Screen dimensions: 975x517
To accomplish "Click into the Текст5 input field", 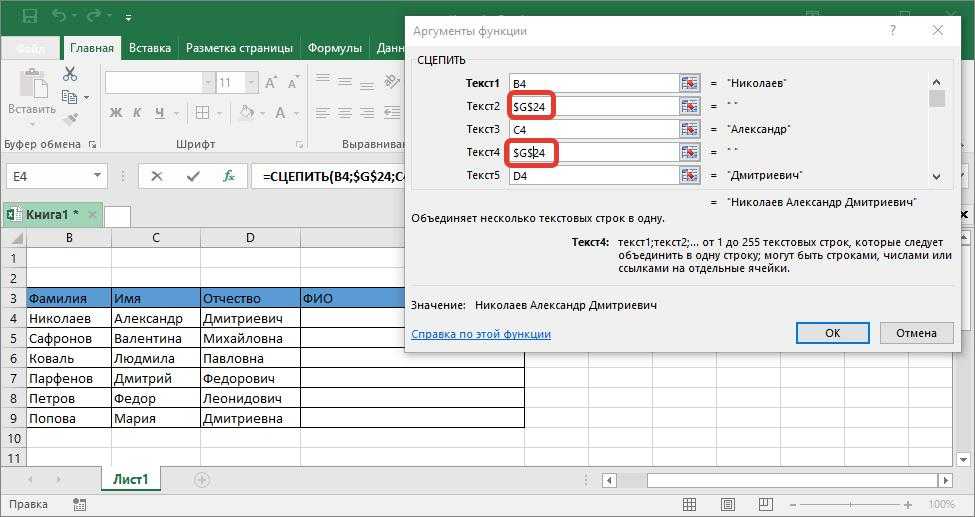I will pos(593,176).
